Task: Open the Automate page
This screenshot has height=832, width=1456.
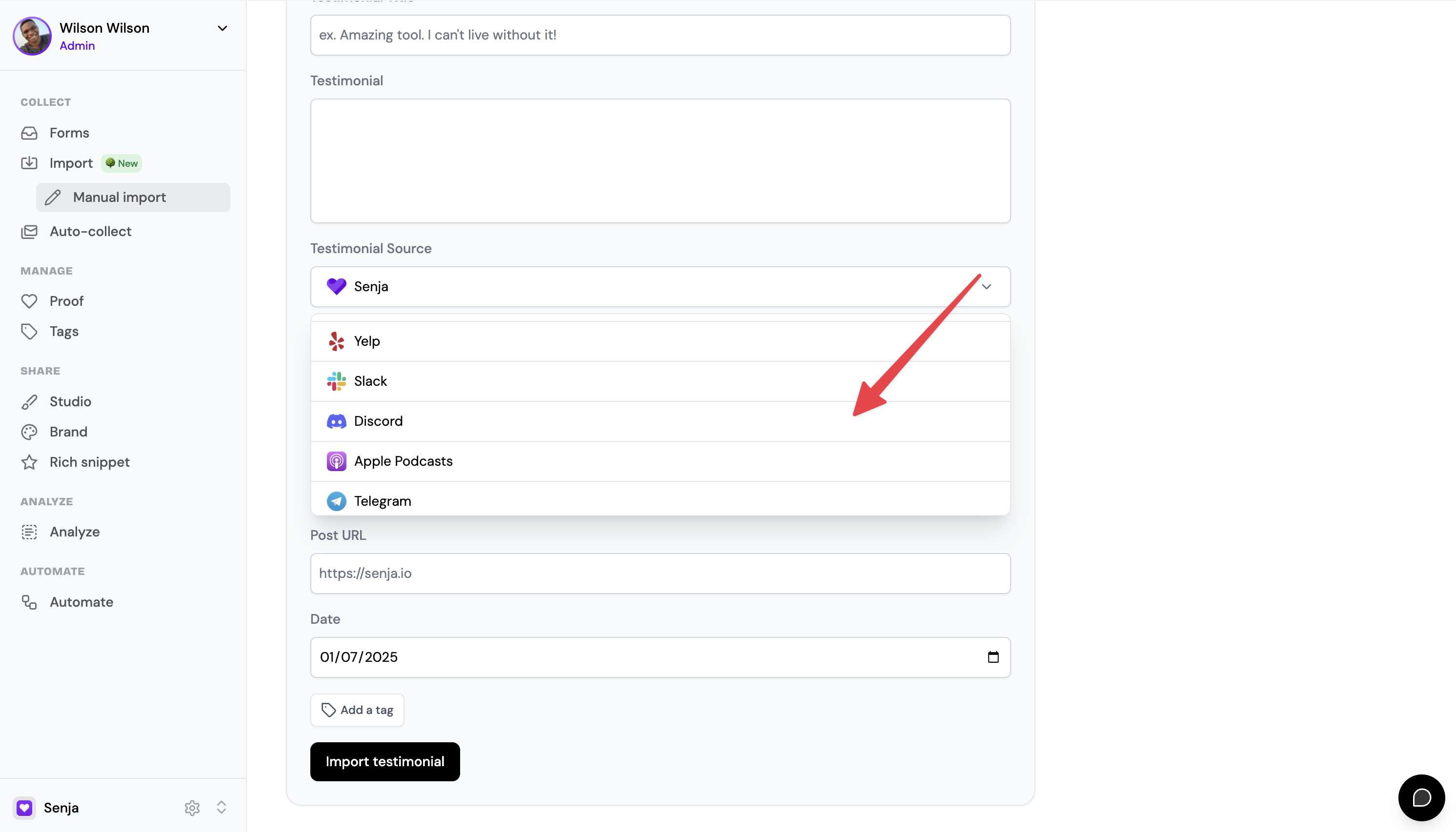Action: (x=81, y=602)
